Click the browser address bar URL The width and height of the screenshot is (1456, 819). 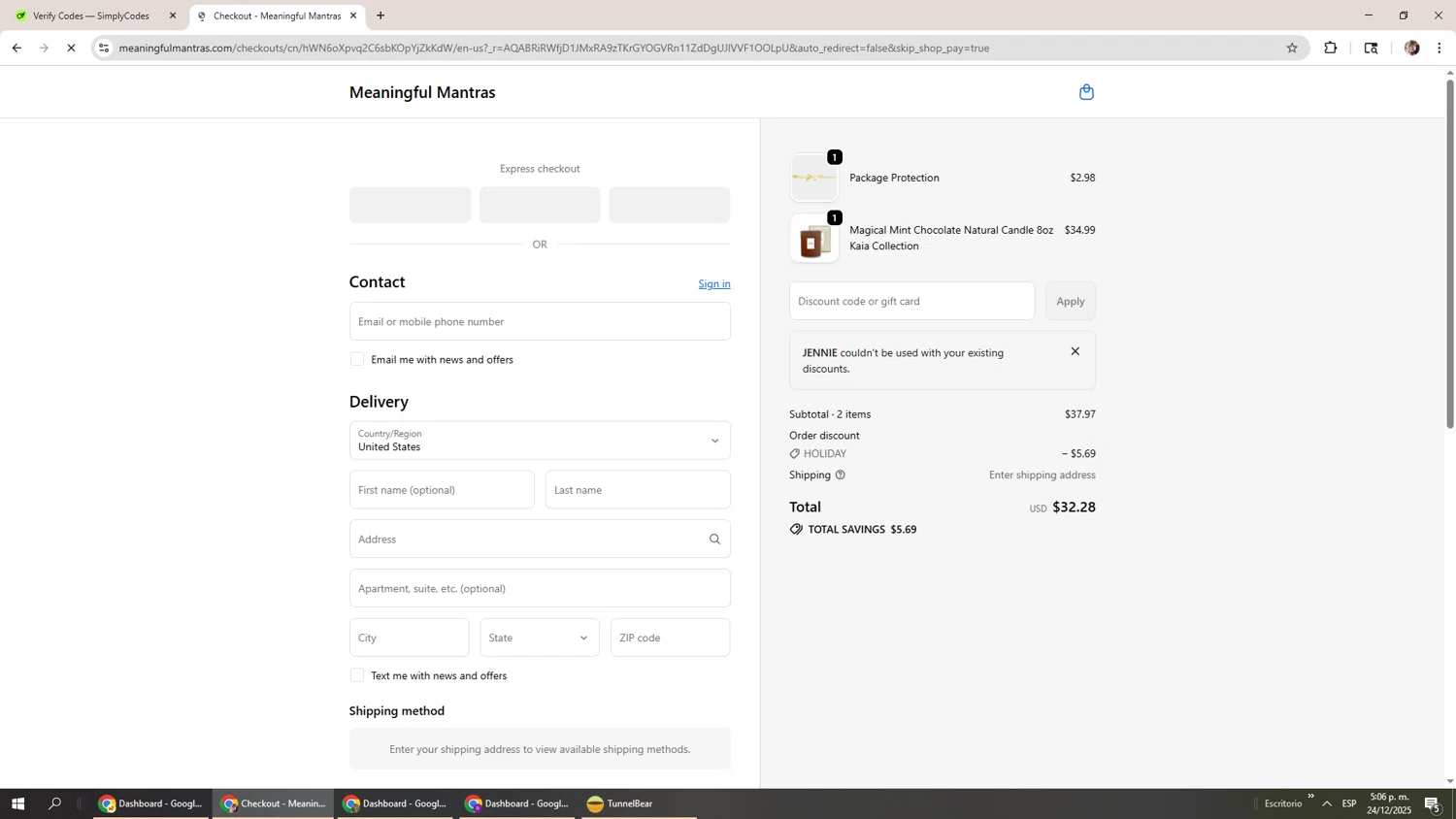point(553,48)
